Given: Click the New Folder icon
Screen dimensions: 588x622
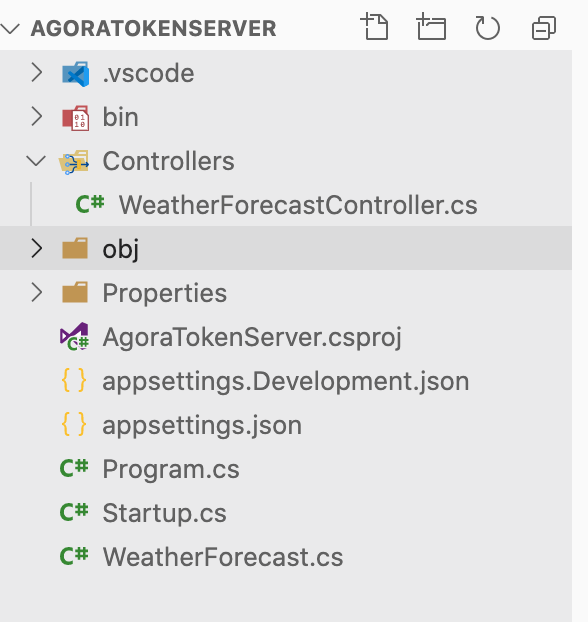Looking at the screenshot, I should [x=431, y=27].
